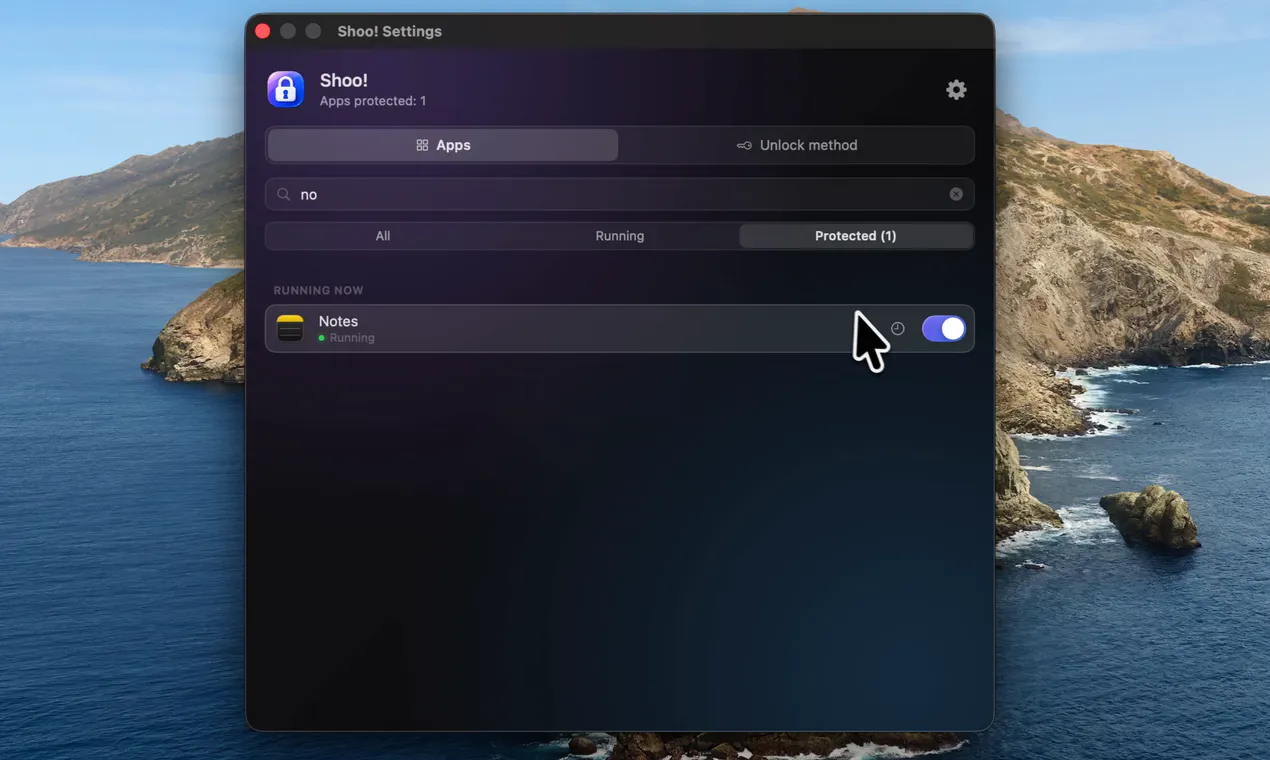
Task: Click the clock schedule icon for Notes
Action: (x=898, y=328)
